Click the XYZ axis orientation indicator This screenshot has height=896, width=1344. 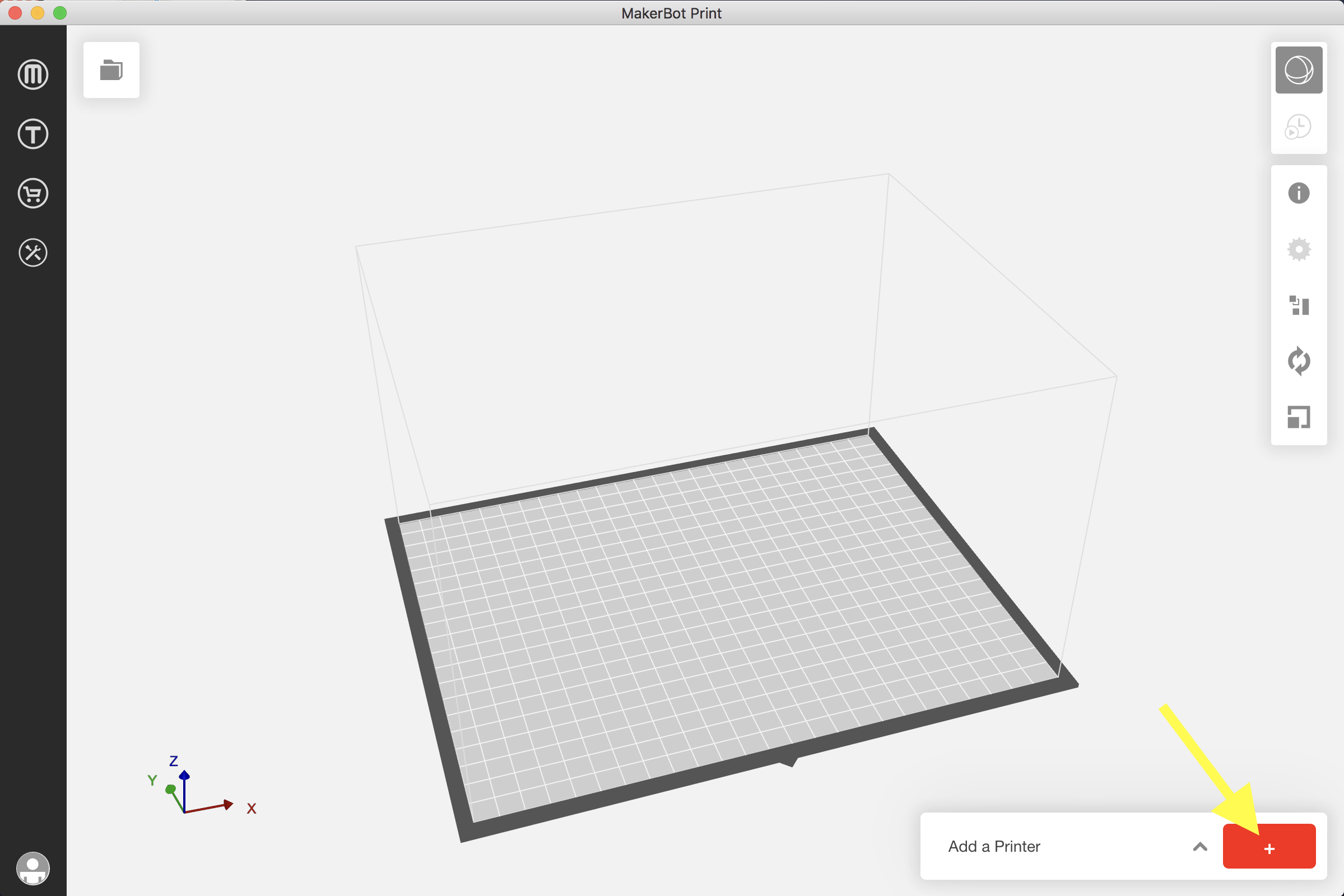201,786
